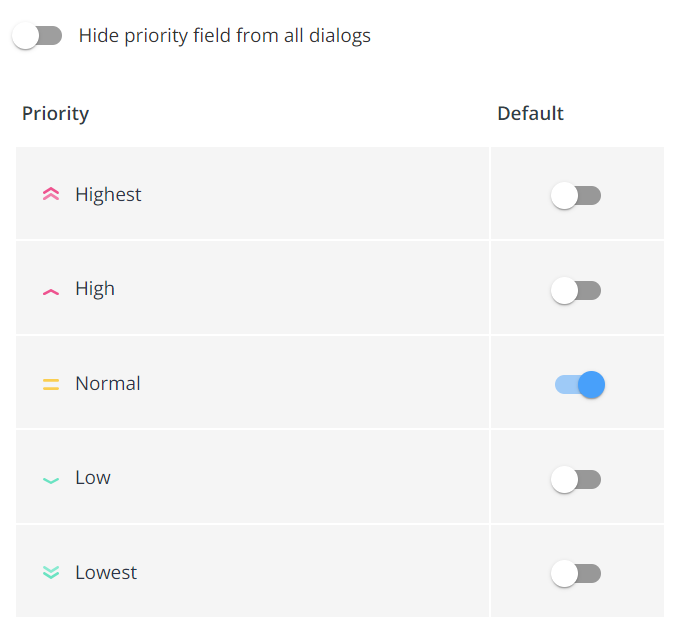
Task: Click the Lowest priority double-down icon
Action: click(51, 572)
